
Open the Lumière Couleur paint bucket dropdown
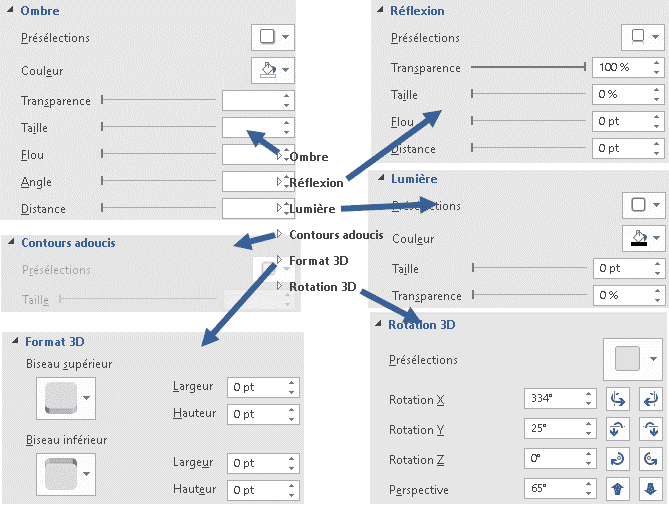coord(643,238)
